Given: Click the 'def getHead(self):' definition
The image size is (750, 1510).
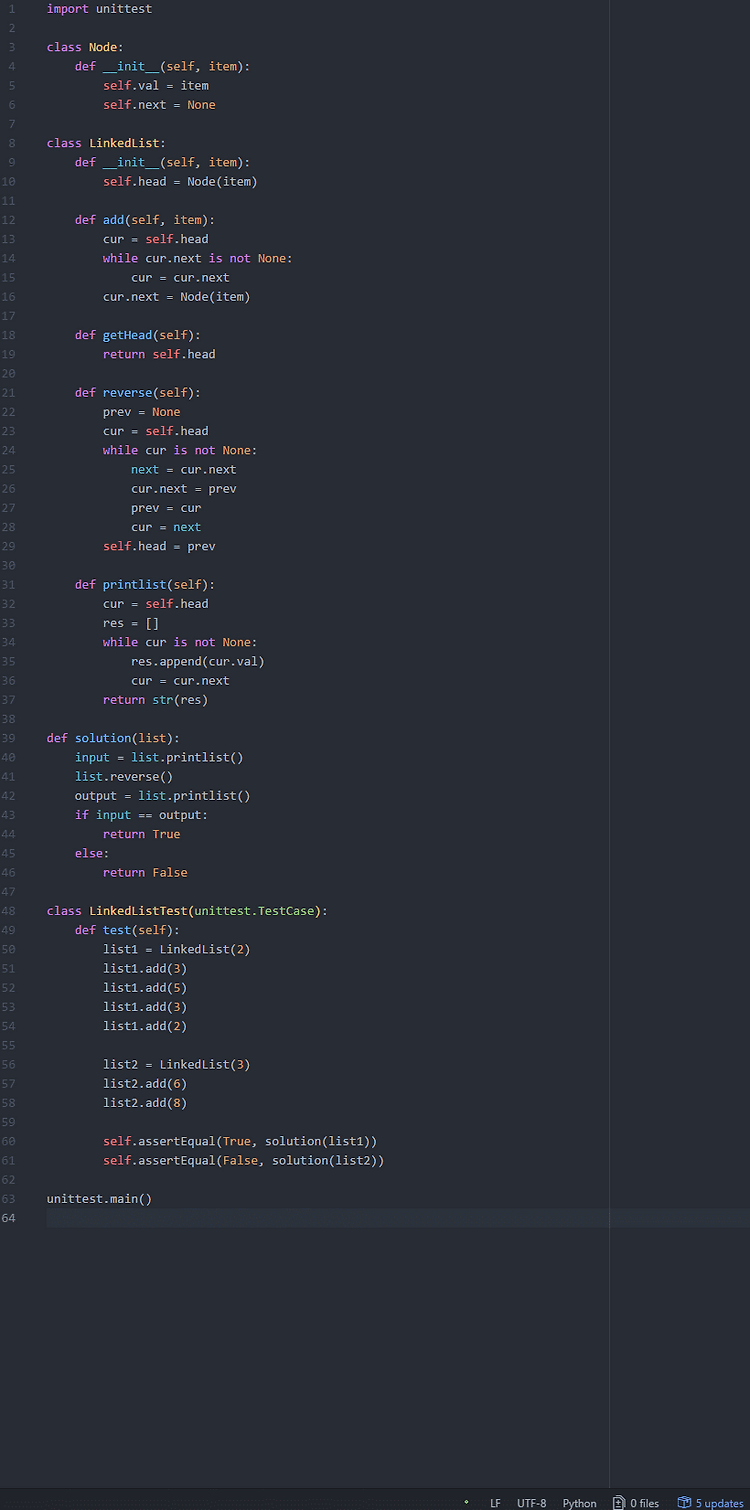Looking at the screenshot, I should 138,335.
